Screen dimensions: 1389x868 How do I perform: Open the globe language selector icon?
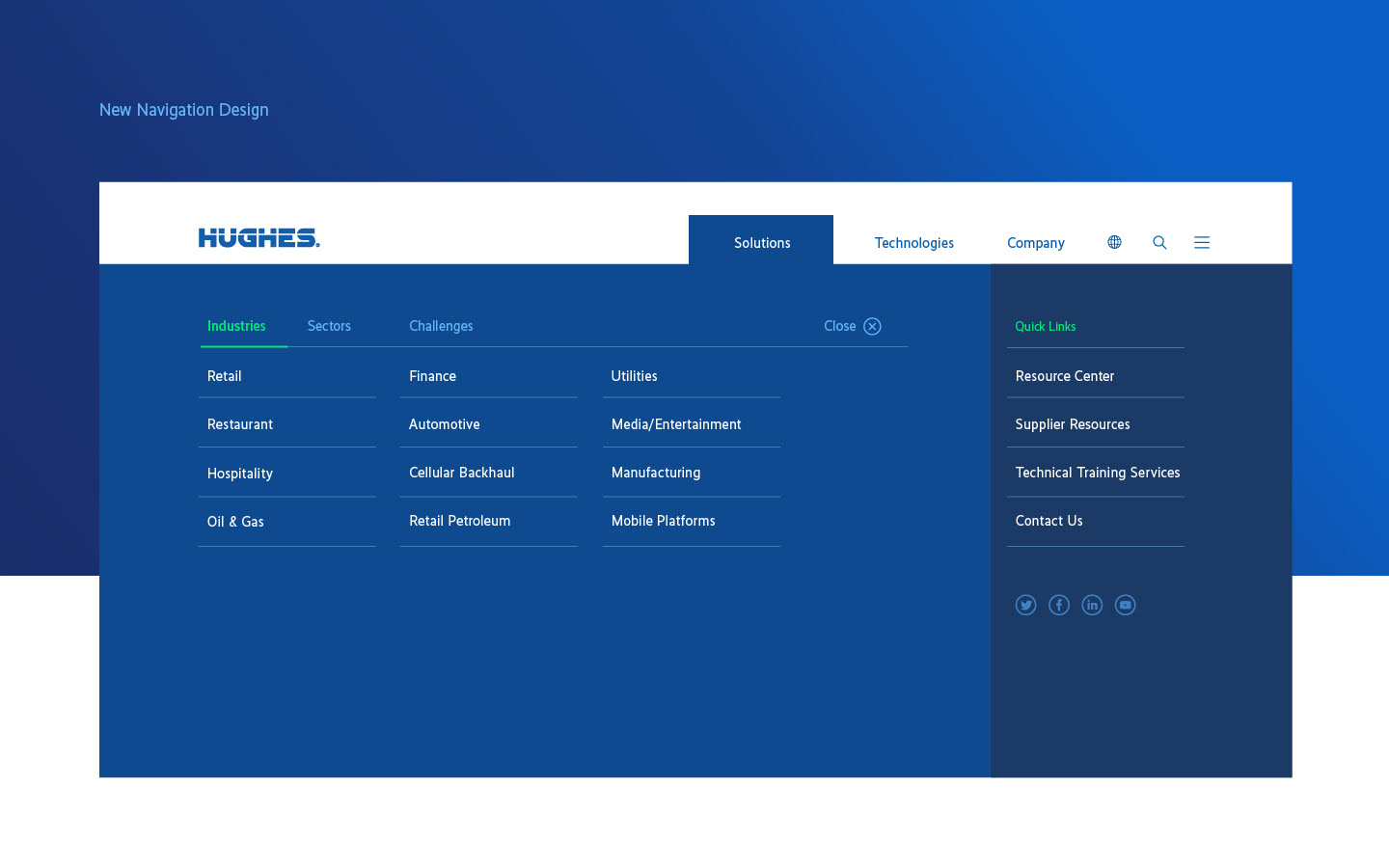pos(1114,242)
